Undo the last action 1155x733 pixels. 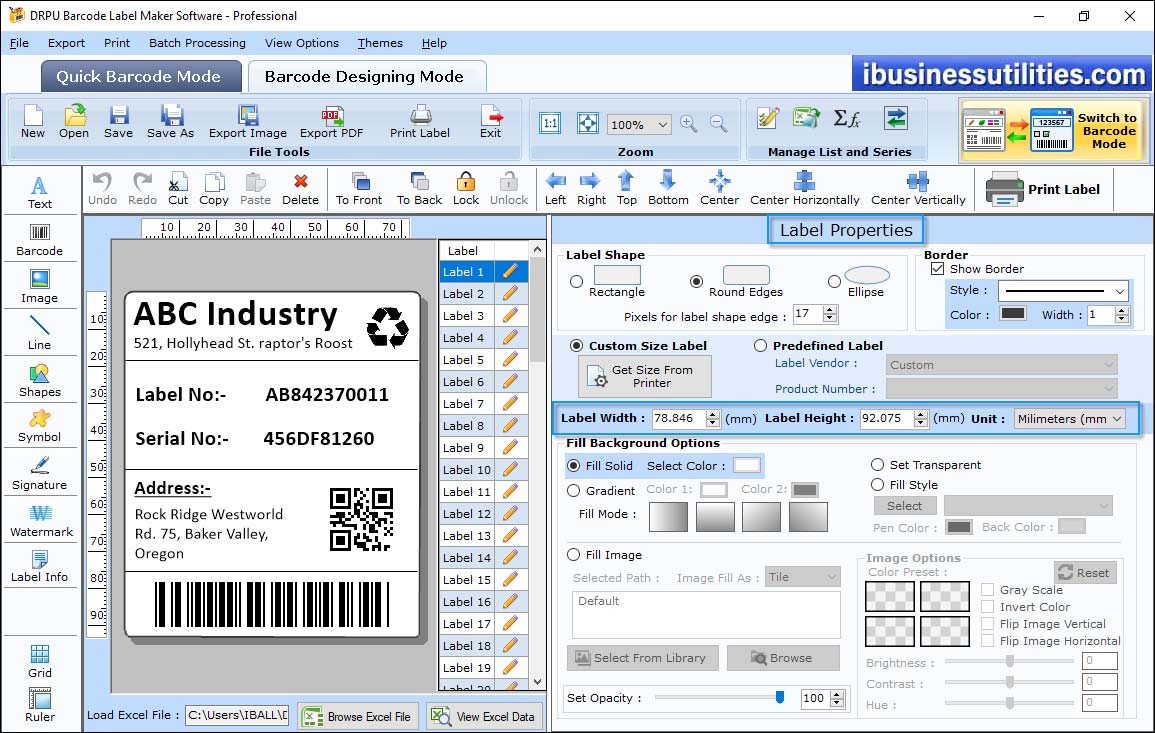(102, 189)
